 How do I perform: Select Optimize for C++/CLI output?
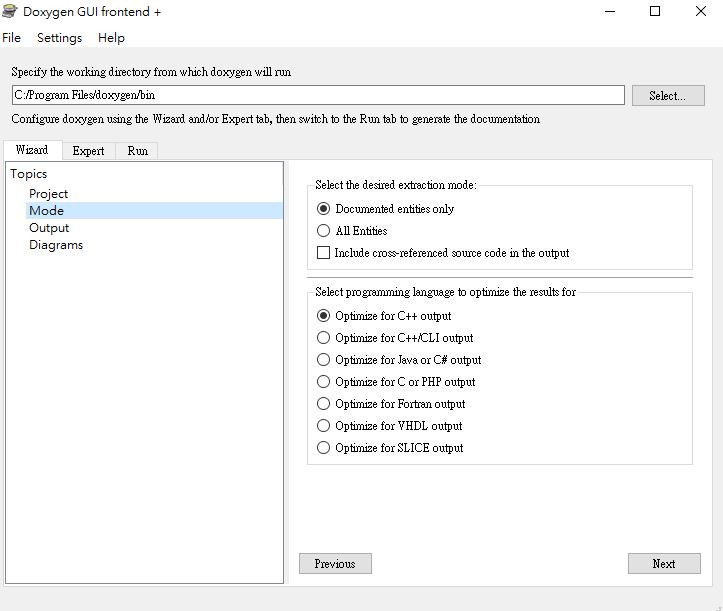coord(395,338)
